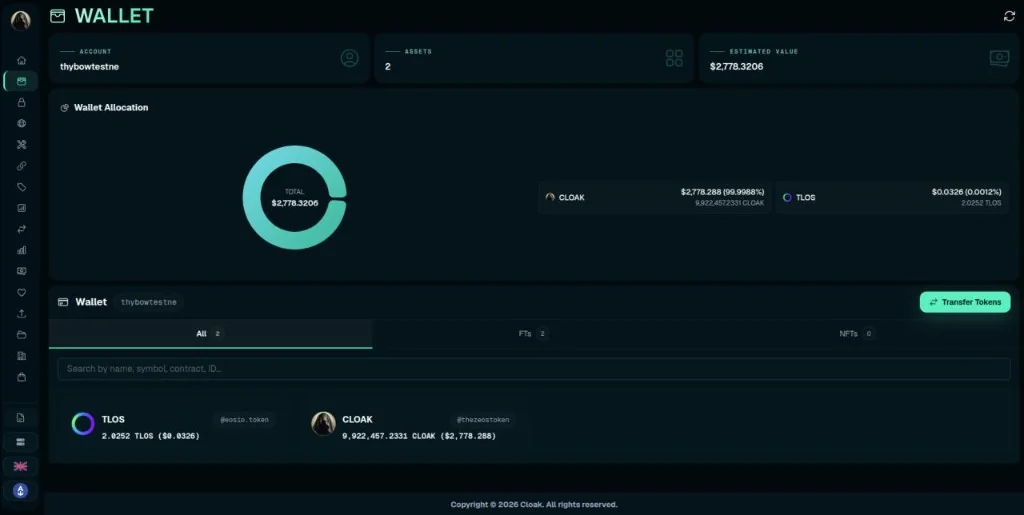1024x515 pixels.
Task: Click the copyright footer text
Action: [x=534, y=505]
